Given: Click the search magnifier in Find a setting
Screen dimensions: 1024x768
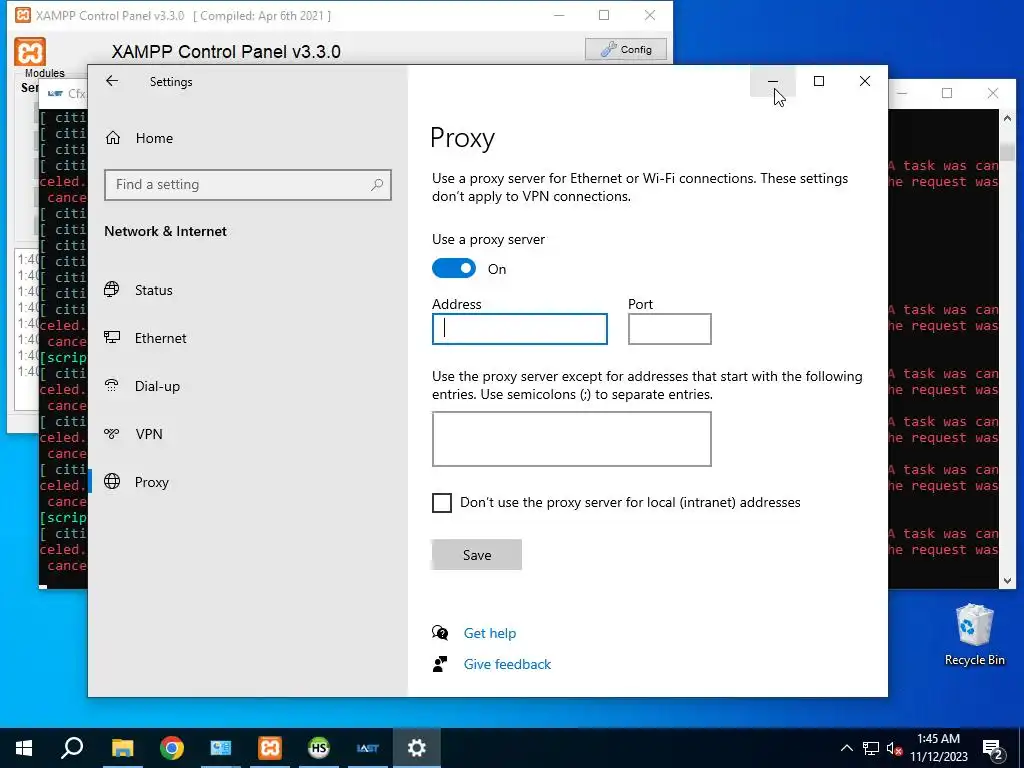Looking at the screenshot, I should pos(377,185).
